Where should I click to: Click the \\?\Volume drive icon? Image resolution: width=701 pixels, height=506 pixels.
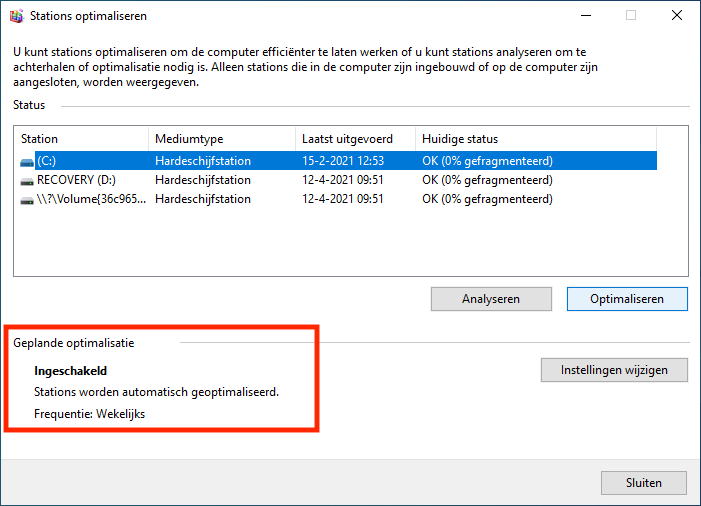[x=27, y=199]
